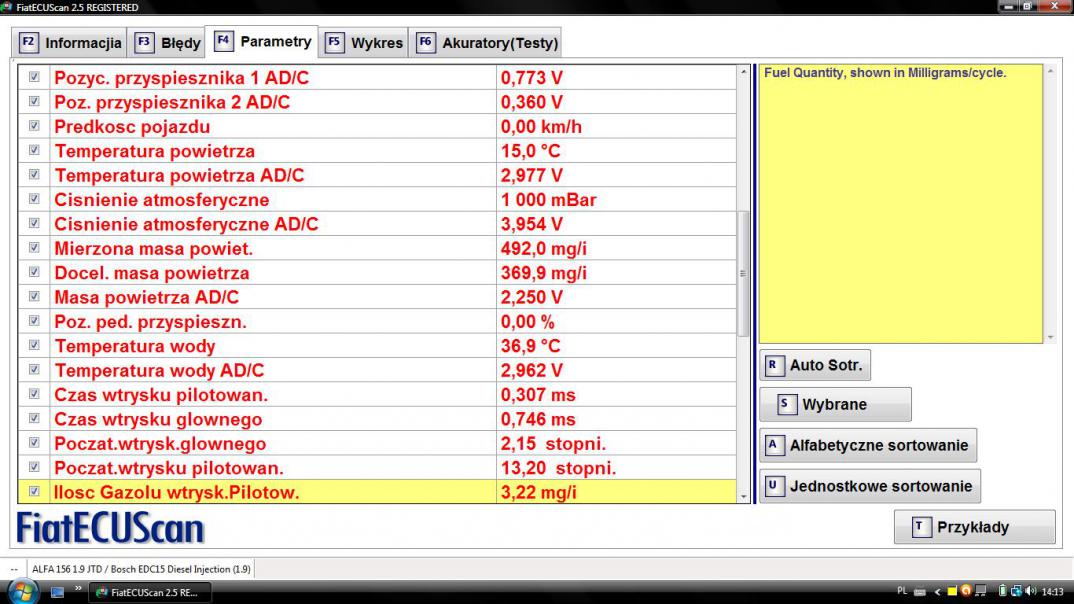Click the Show Desktop quick launch icon
Screen dimensions: 1074x604
click(57, 592)
